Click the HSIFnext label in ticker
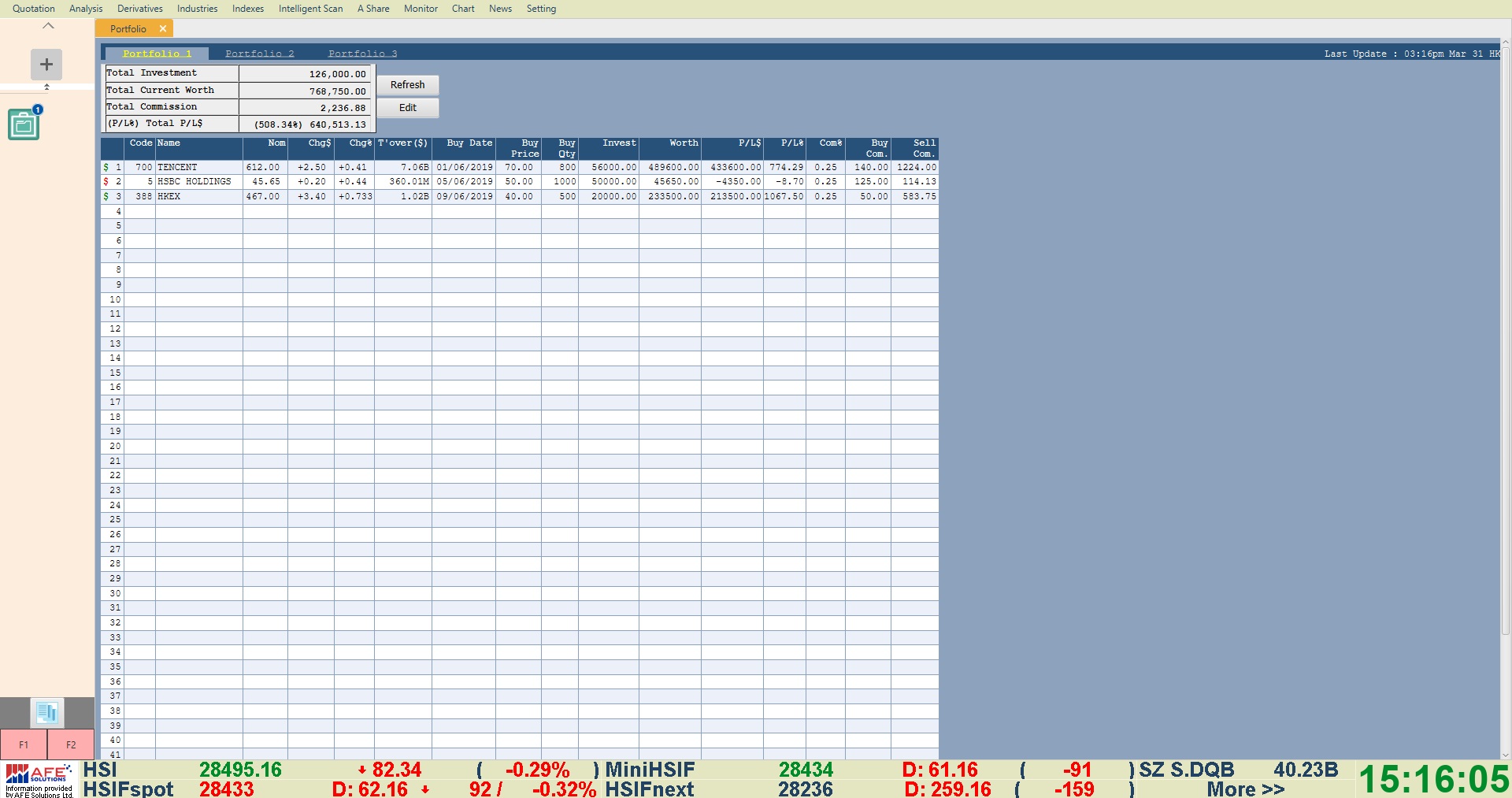 (650, 789)
